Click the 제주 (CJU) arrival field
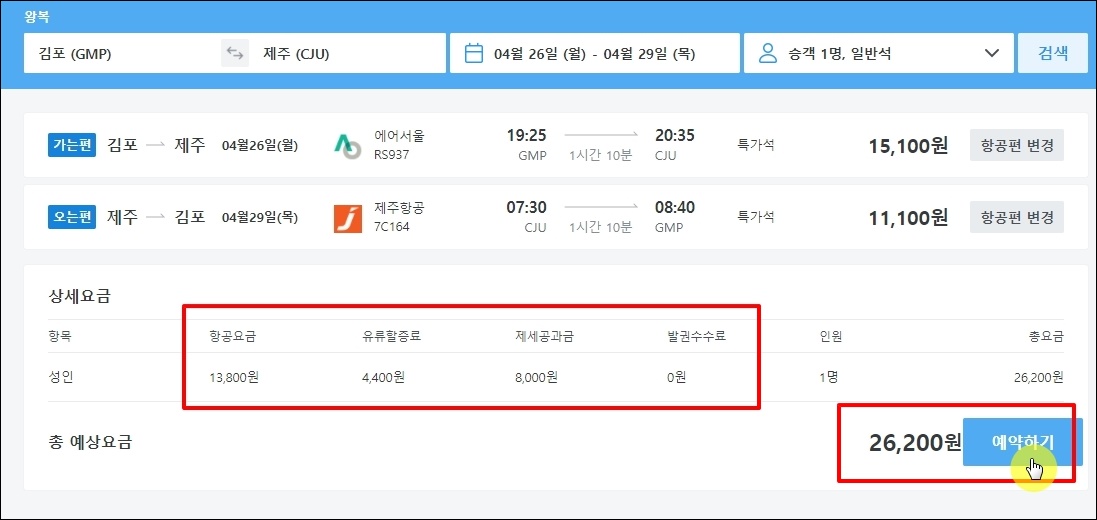This screenshot has width=1097, height=520. 347,53
